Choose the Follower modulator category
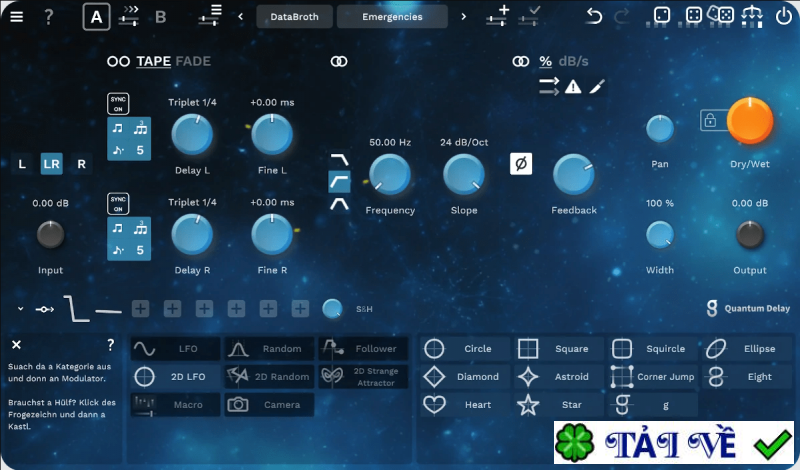Screen dimensions: 800x470 [x=363, y=349]
